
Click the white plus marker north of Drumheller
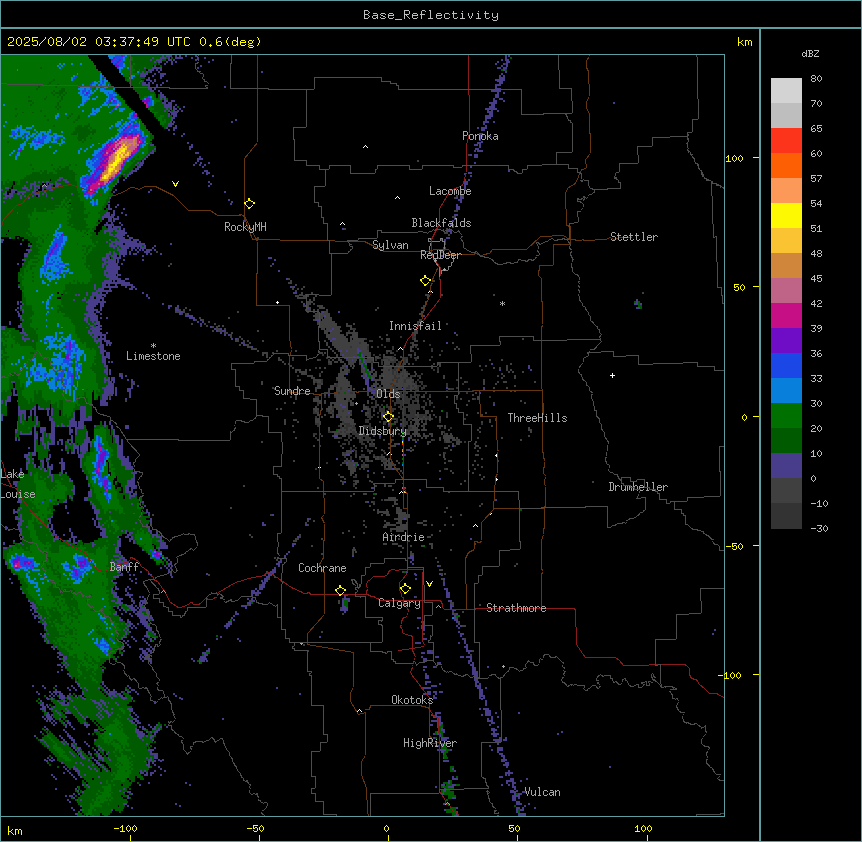[x=612, y=375]
